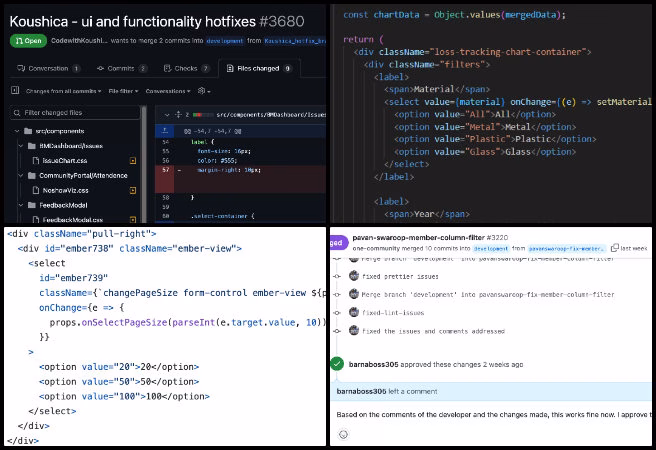The image size is (656, 450).
Task: Open the 'fixed-lint-issues' commit
Action: tap(393, 313)
